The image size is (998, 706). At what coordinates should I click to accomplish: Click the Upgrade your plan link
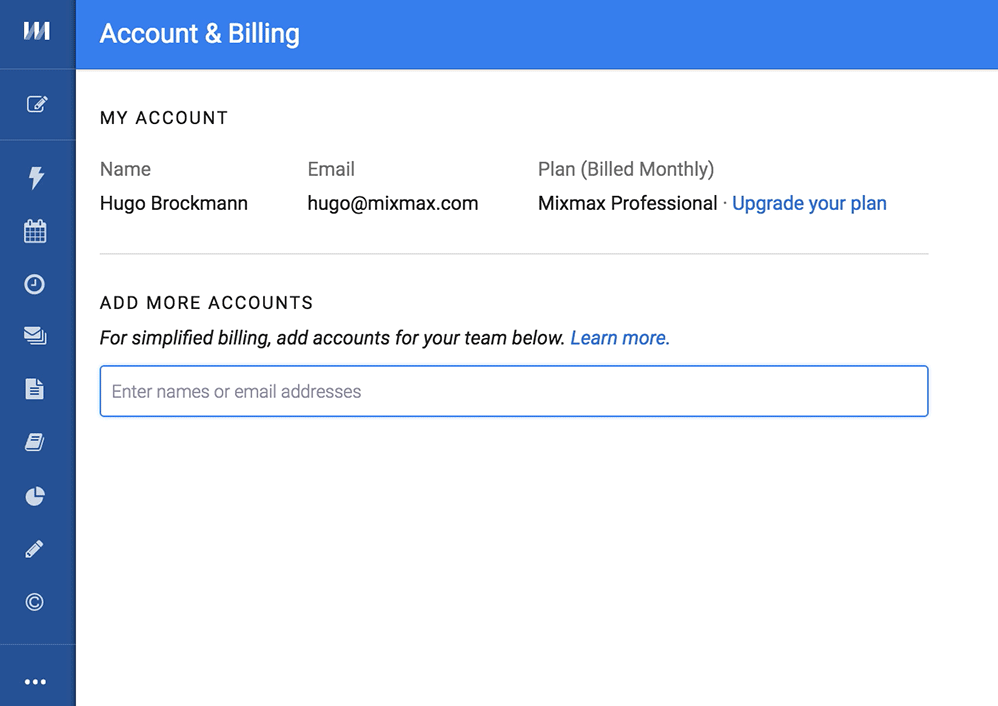click(809, 203)
